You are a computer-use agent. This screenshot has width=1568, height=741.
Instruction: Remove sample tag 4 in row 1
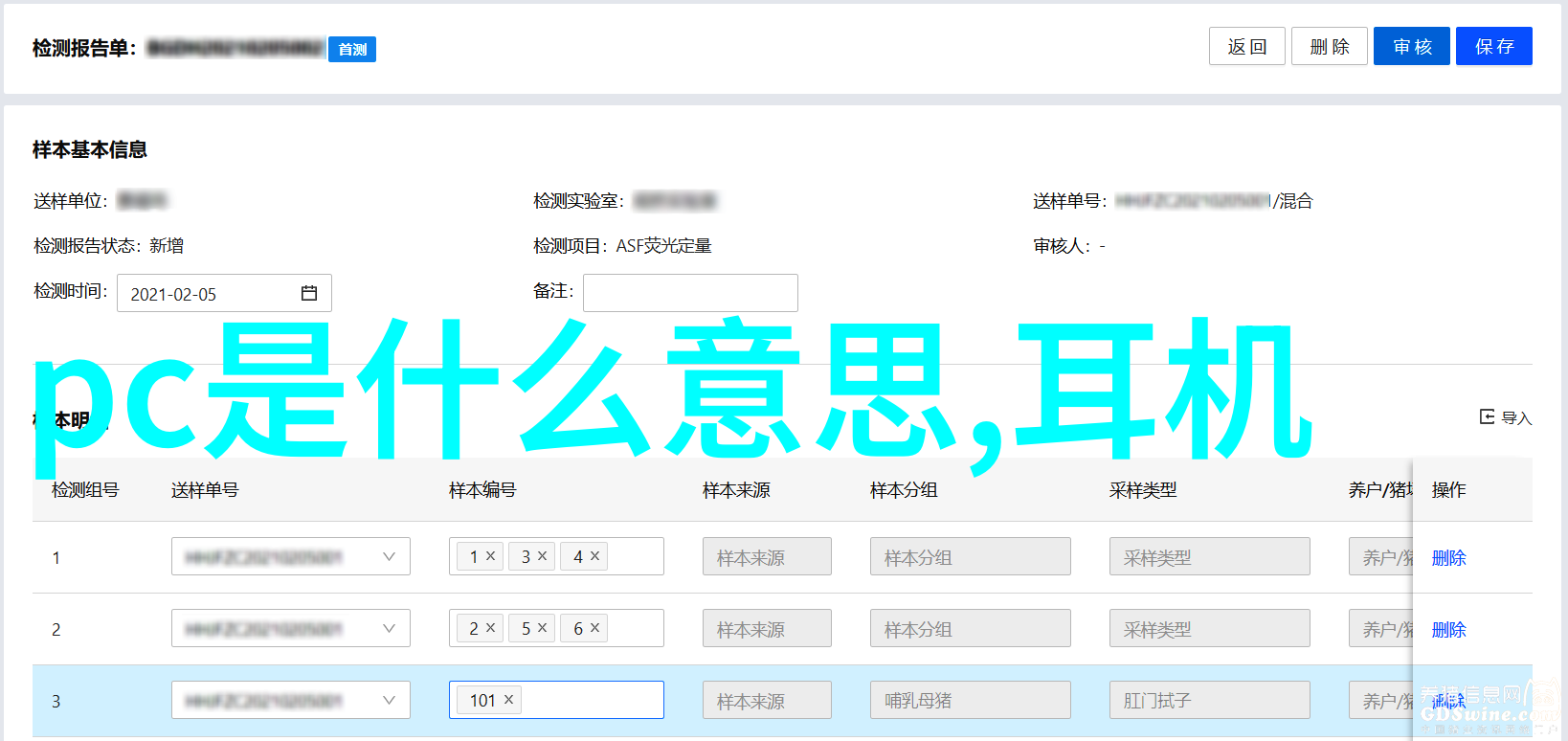click(594, 556)
